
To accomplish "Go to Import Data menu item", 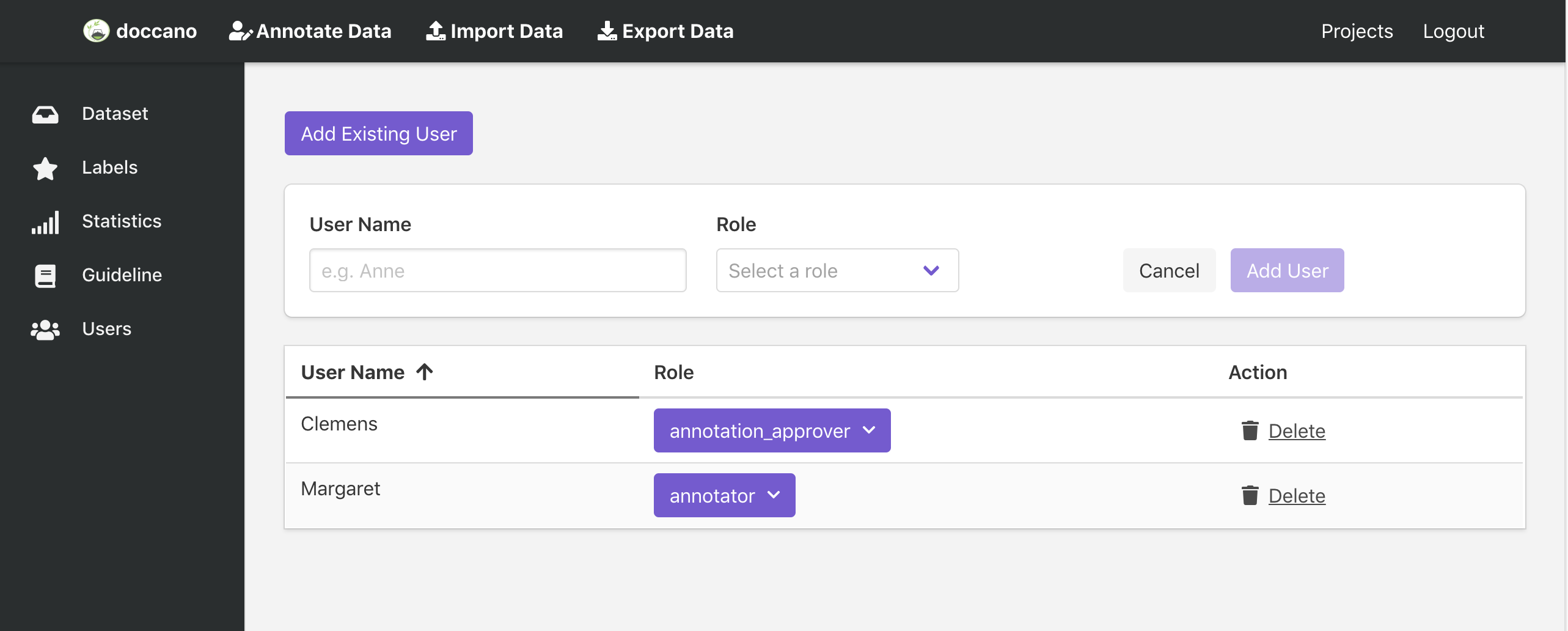I will coord(494,31).
